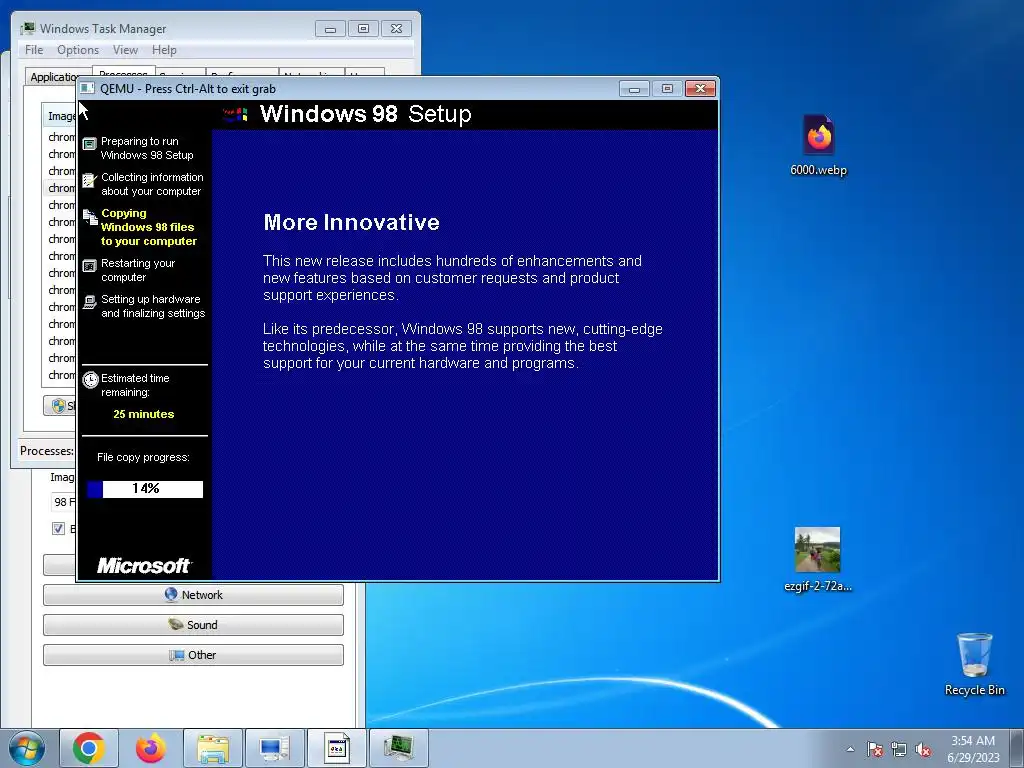The width and height of the screenshot is (1024, 768).
Task: Minimize the Windows Task Manager window
Action: tap(330, 29)
